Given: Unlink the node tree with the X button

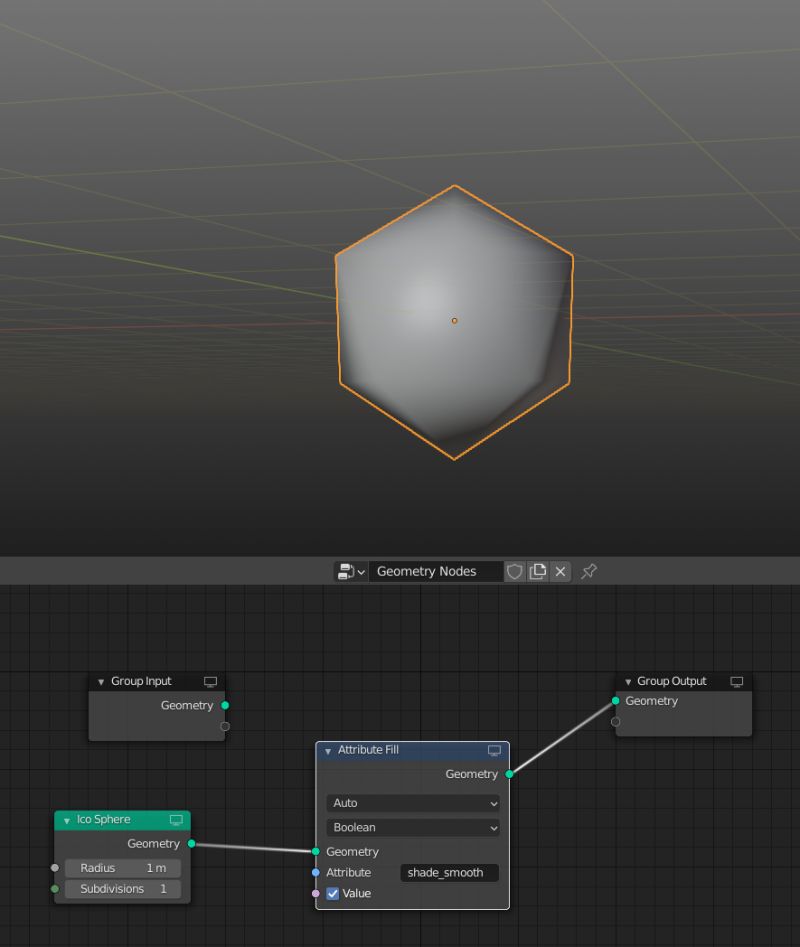Looking at the screenshot, I should point(560,571).
